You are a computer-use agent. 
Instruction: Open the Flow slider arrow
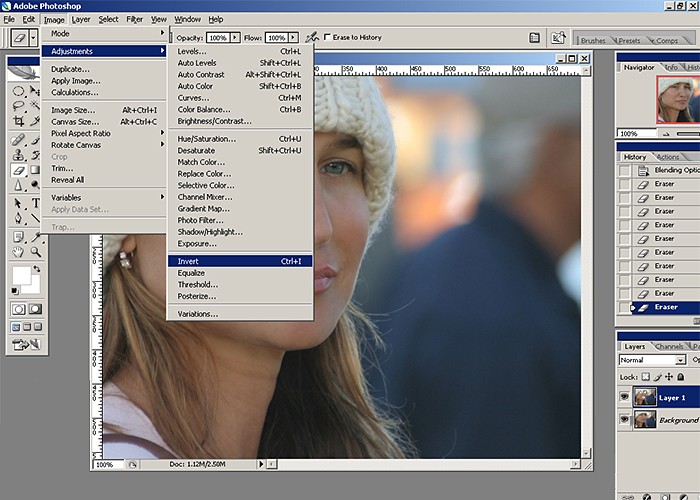[x=293, y=38]
